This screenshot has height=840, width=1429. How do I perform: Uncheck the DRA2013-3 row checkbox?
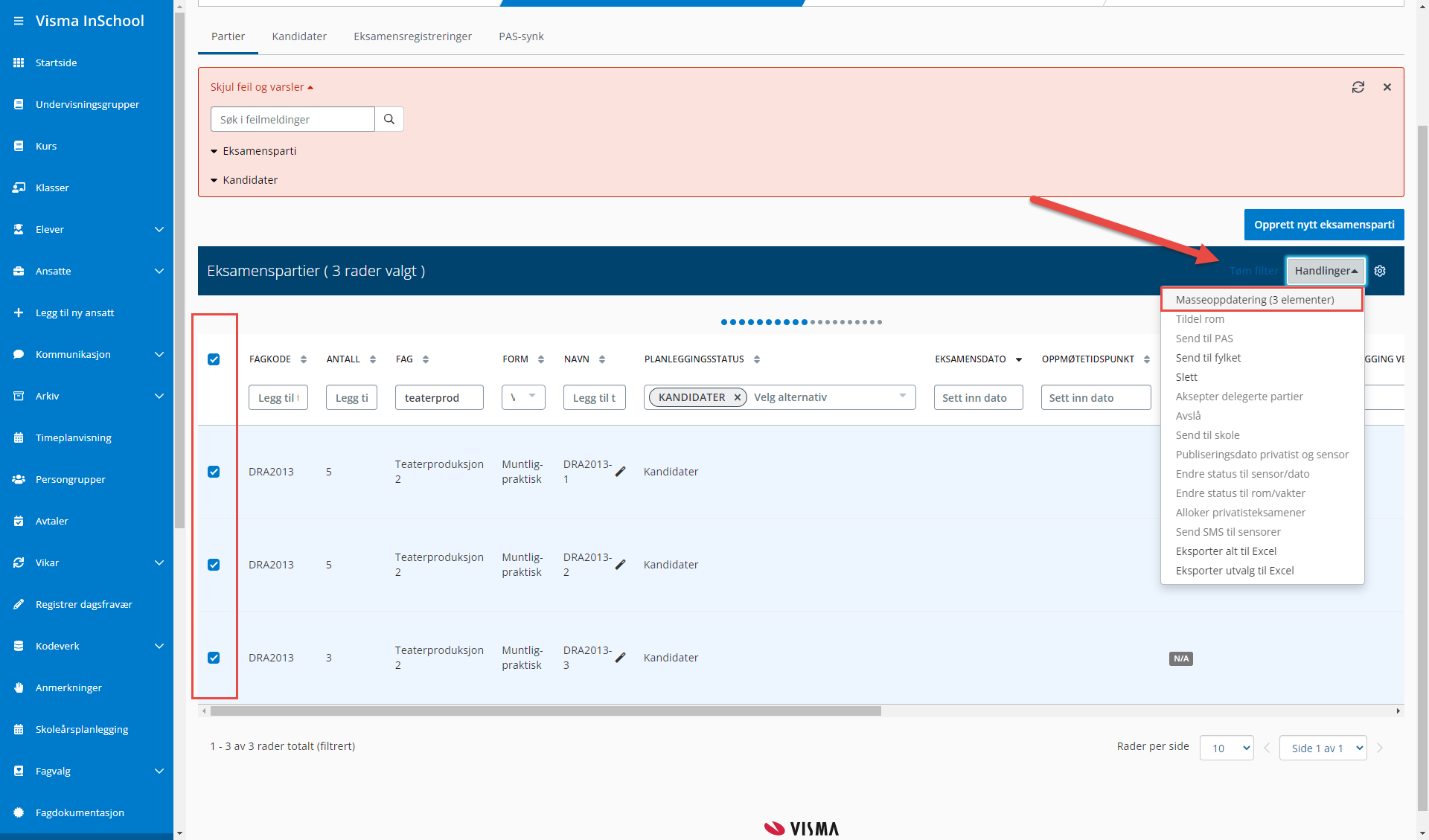pos(214,658)
